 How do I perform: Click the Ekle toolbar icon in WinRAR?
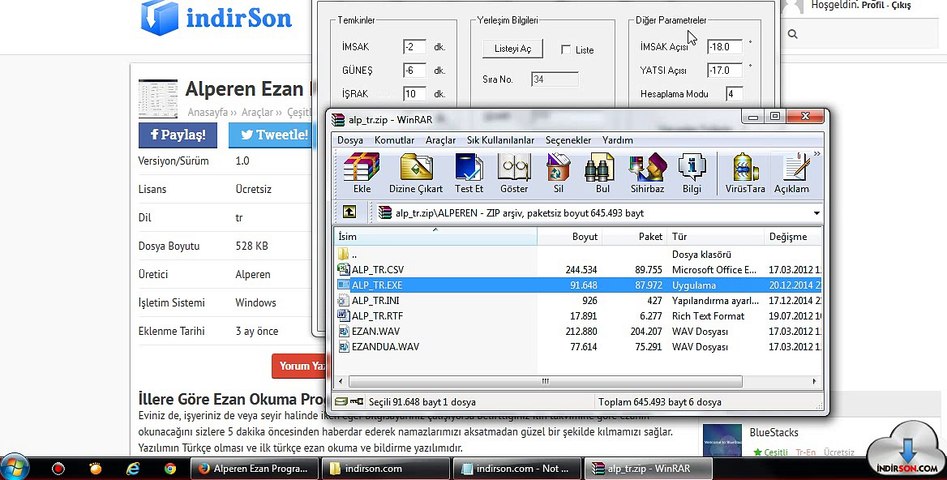(362, 173)
